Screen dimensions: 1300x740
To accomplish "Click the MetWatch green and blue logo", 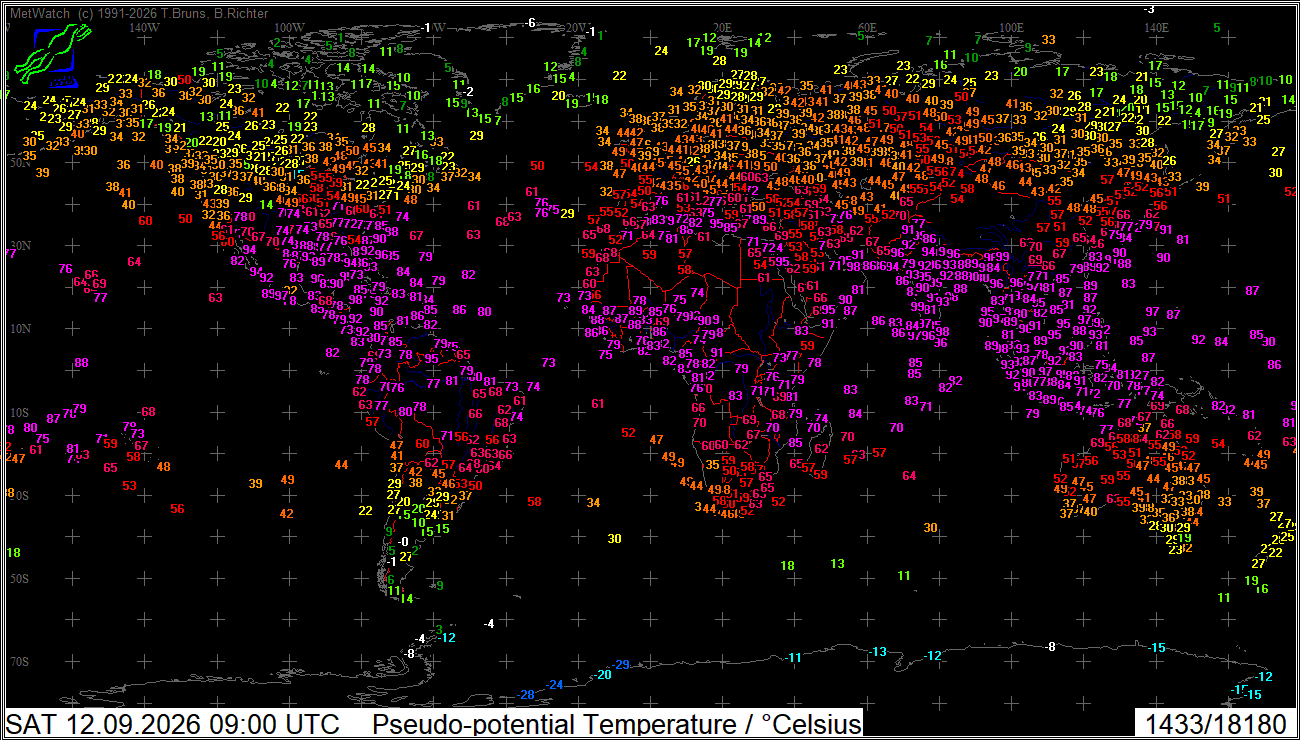I will [x=47, y=55].
